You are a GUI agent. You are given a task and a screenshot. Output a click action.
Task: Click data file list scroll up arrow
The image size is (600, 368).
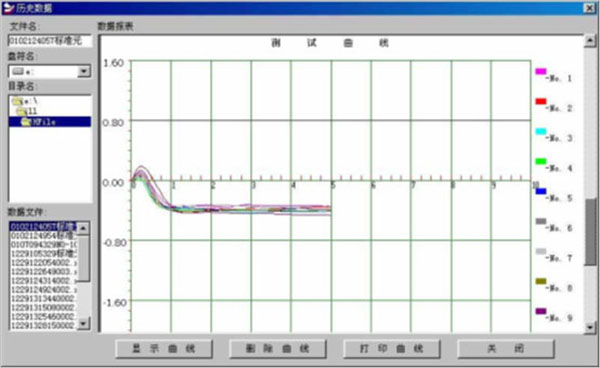coord(83,228)
